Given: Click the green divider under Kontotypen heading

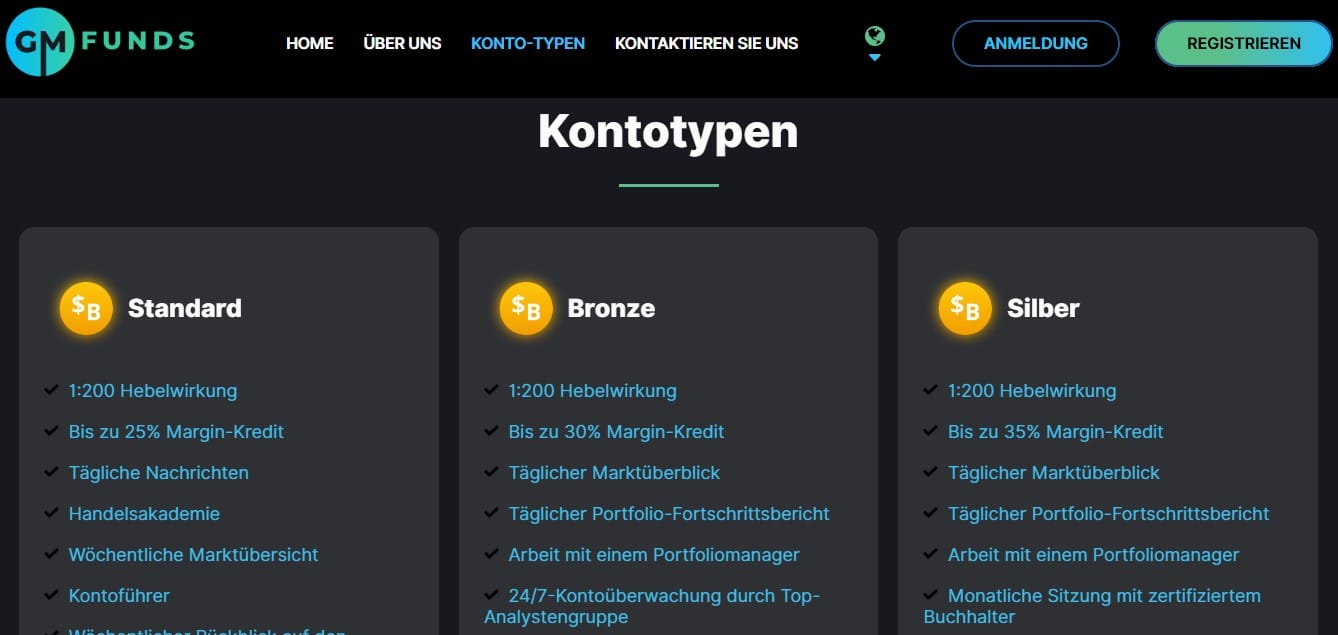Looking at the screenshot, I should click(x=668, y=184).
